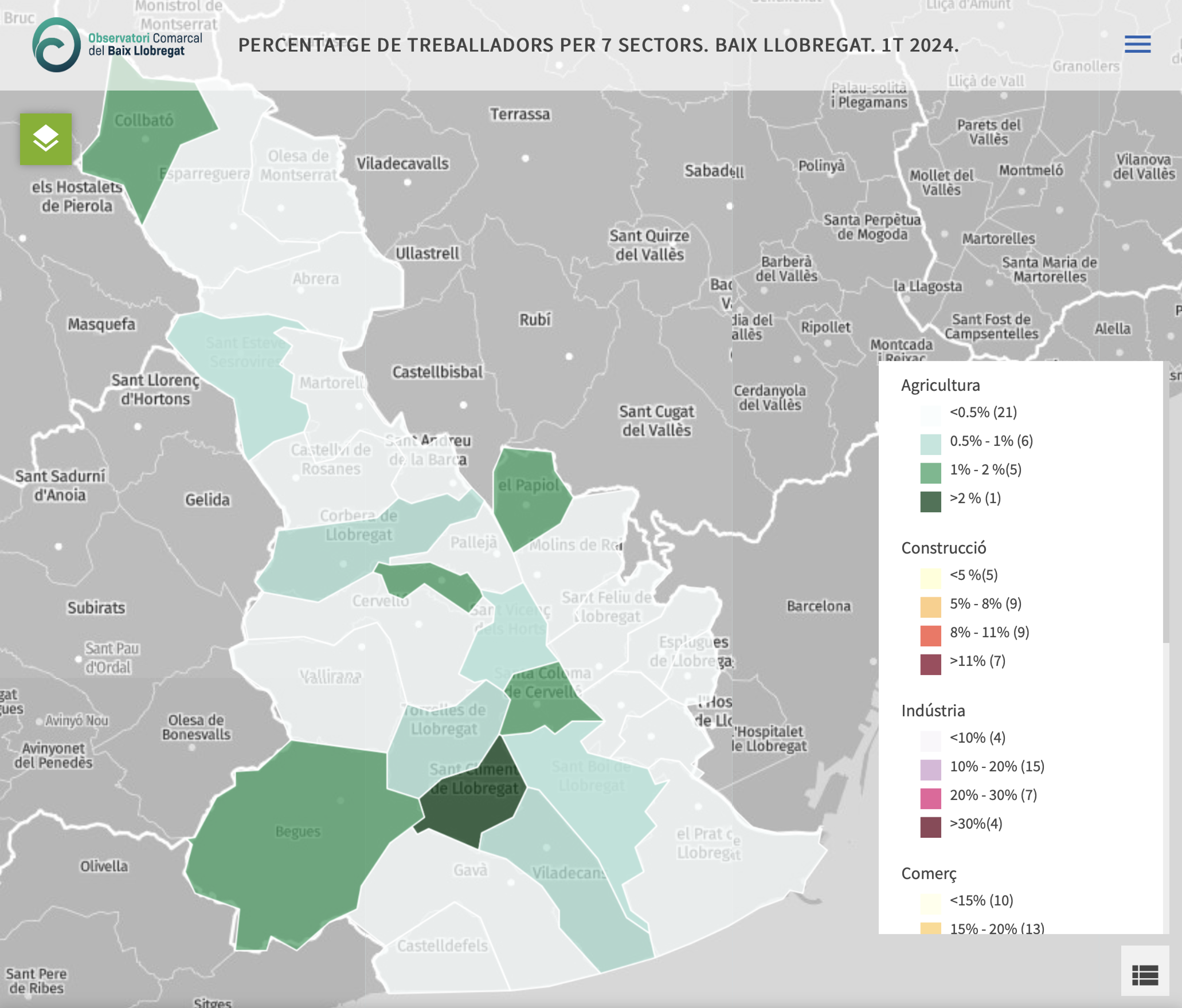This screenshot has height=1008, width=1182.
Task: Click the >11% Construcció legend swatch
Action: pyautogui.click(x=930, y=664)
